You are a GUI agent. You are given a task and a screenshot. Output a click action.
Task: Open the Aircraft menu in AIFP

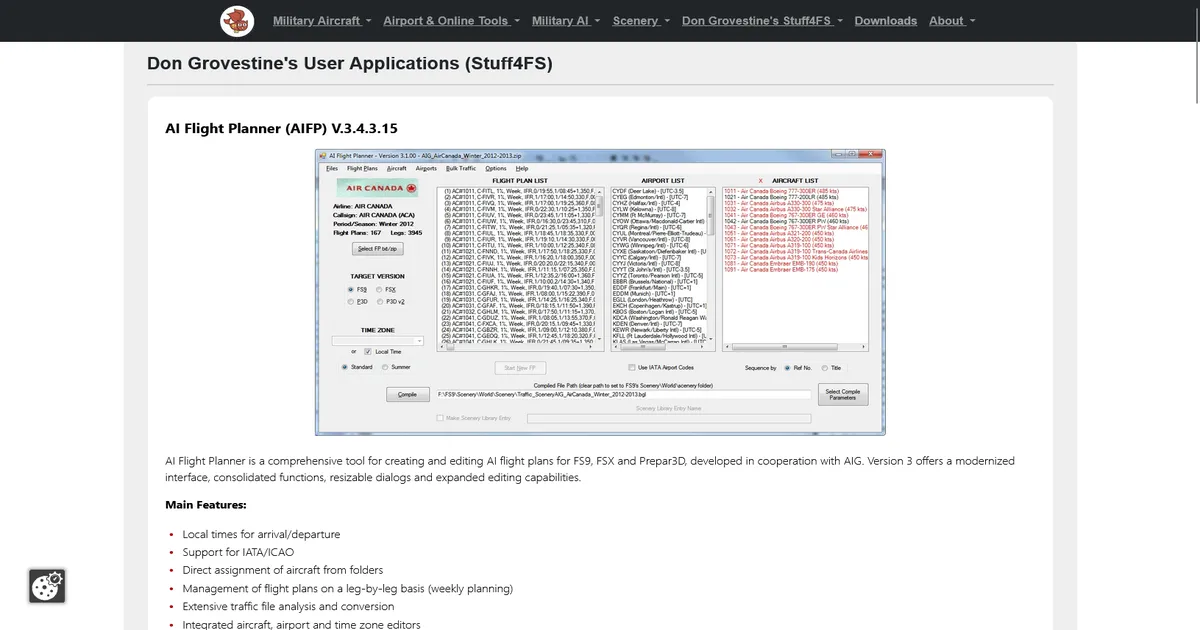click(x=396, y=168)
